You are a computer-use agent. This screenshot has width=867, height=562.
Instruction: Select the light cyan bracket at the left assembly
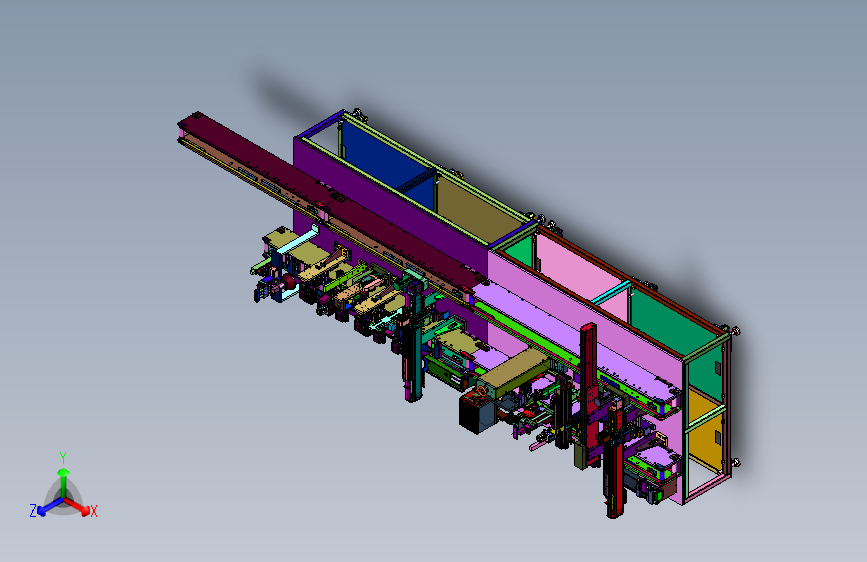(x=297, y=242)
